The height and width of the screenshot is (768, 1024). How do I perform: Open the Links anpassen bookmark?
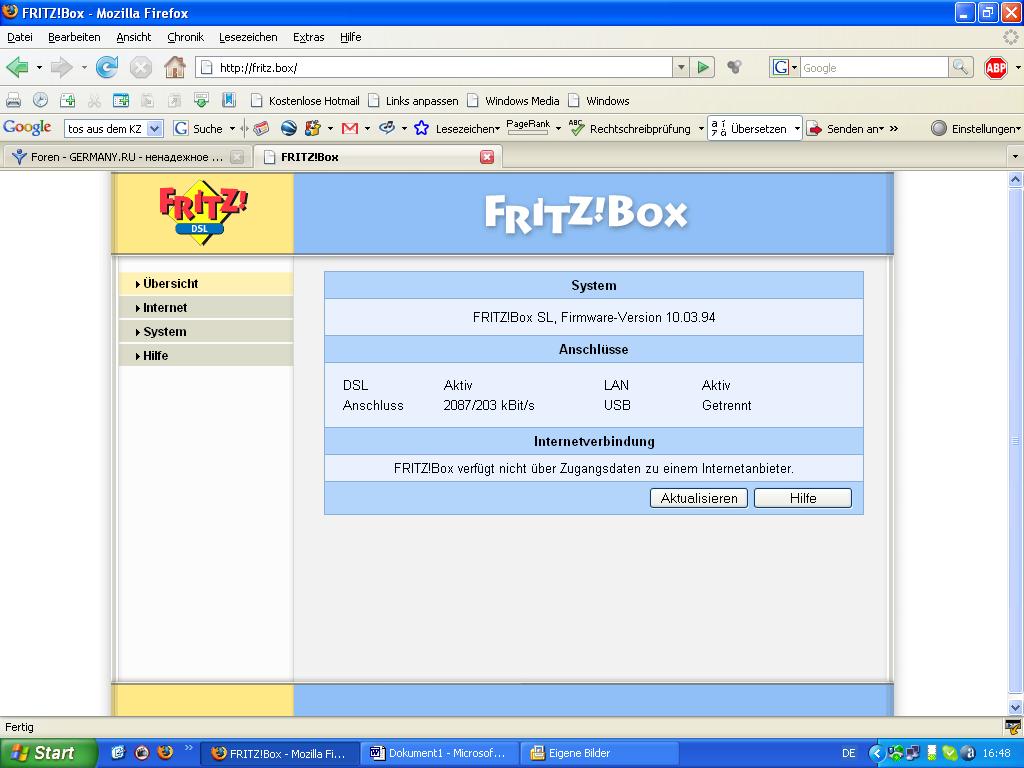pyautogui.click(x=413, y=101)
